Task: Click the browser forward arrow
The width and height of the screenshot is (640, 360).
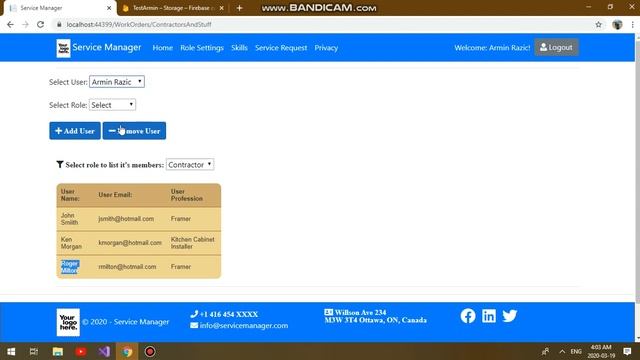Action: point(25,24)
